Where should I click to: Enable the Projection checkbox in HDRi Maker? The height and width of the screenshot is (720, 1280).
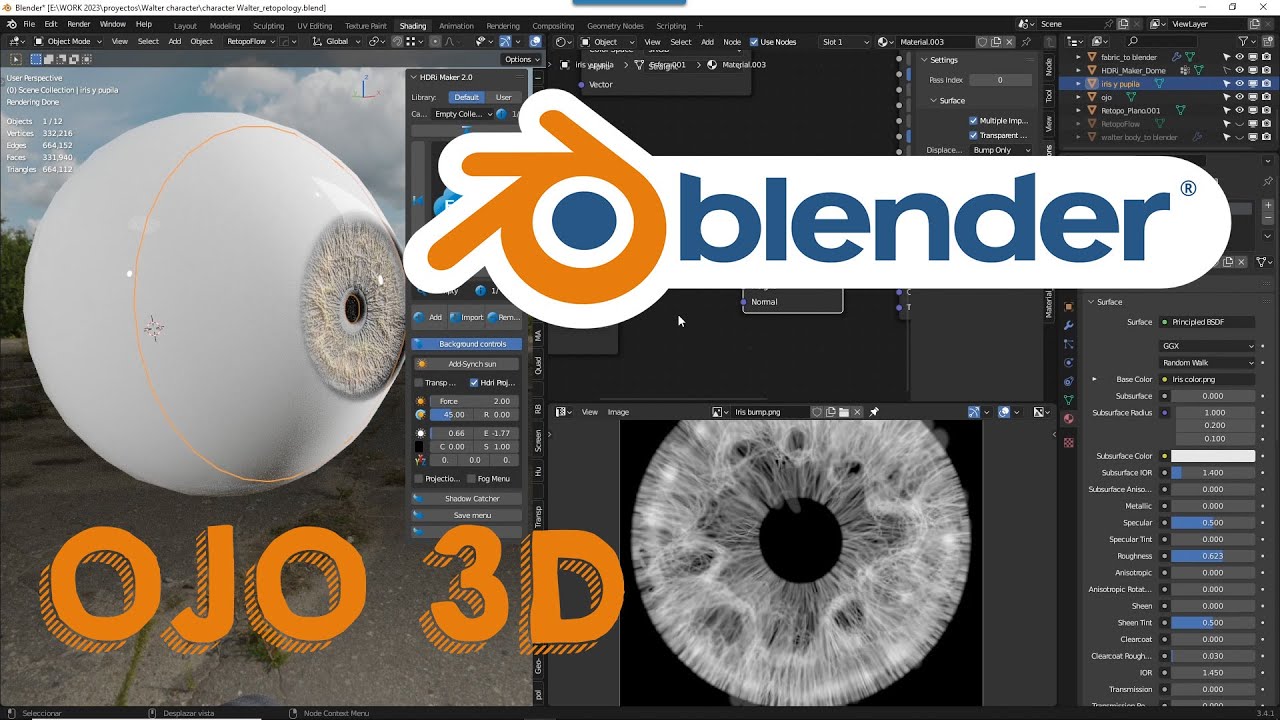(419, 479)
